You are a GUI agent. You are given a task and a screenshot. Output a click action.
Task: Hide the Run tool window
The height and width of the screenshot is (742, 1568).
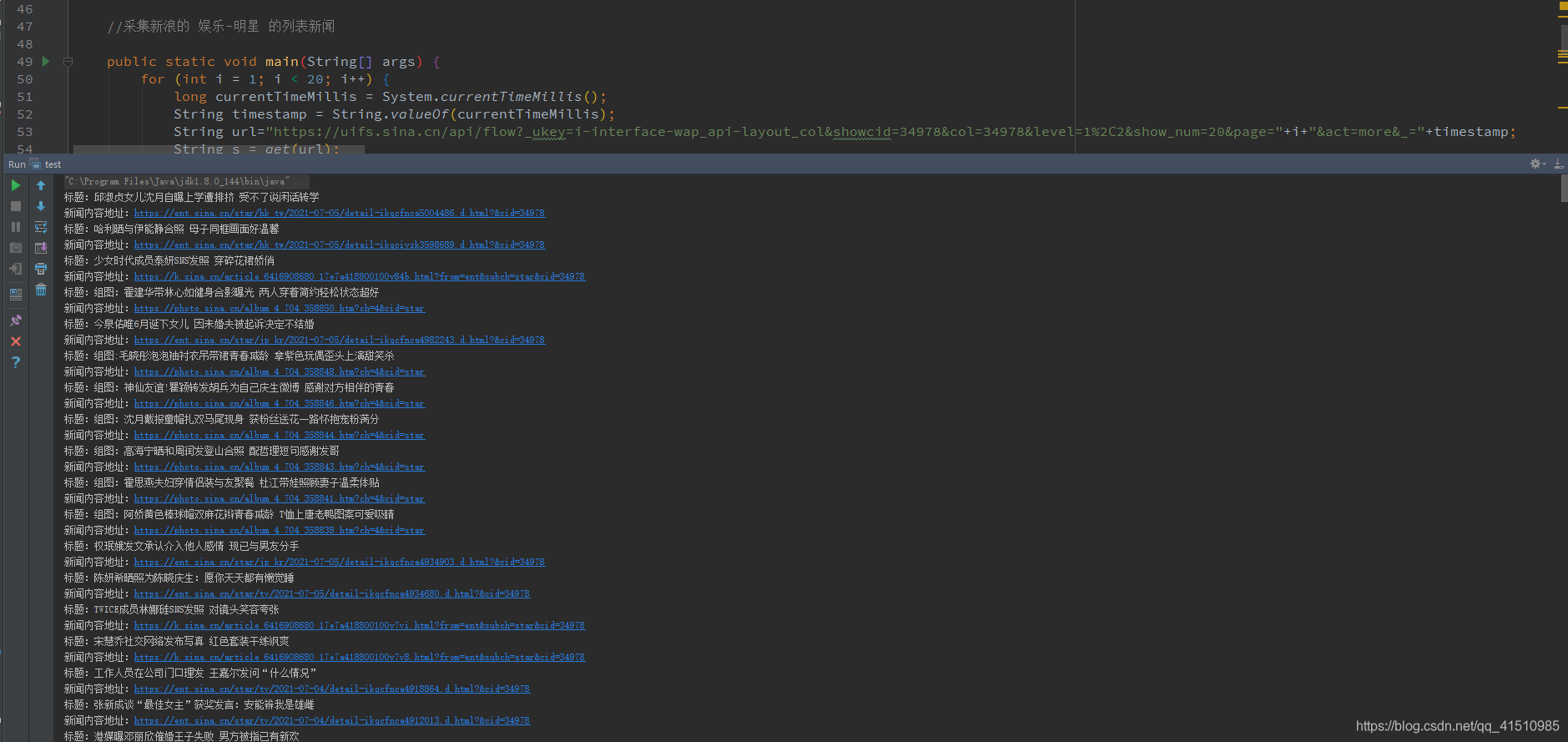pos(1559,164)
